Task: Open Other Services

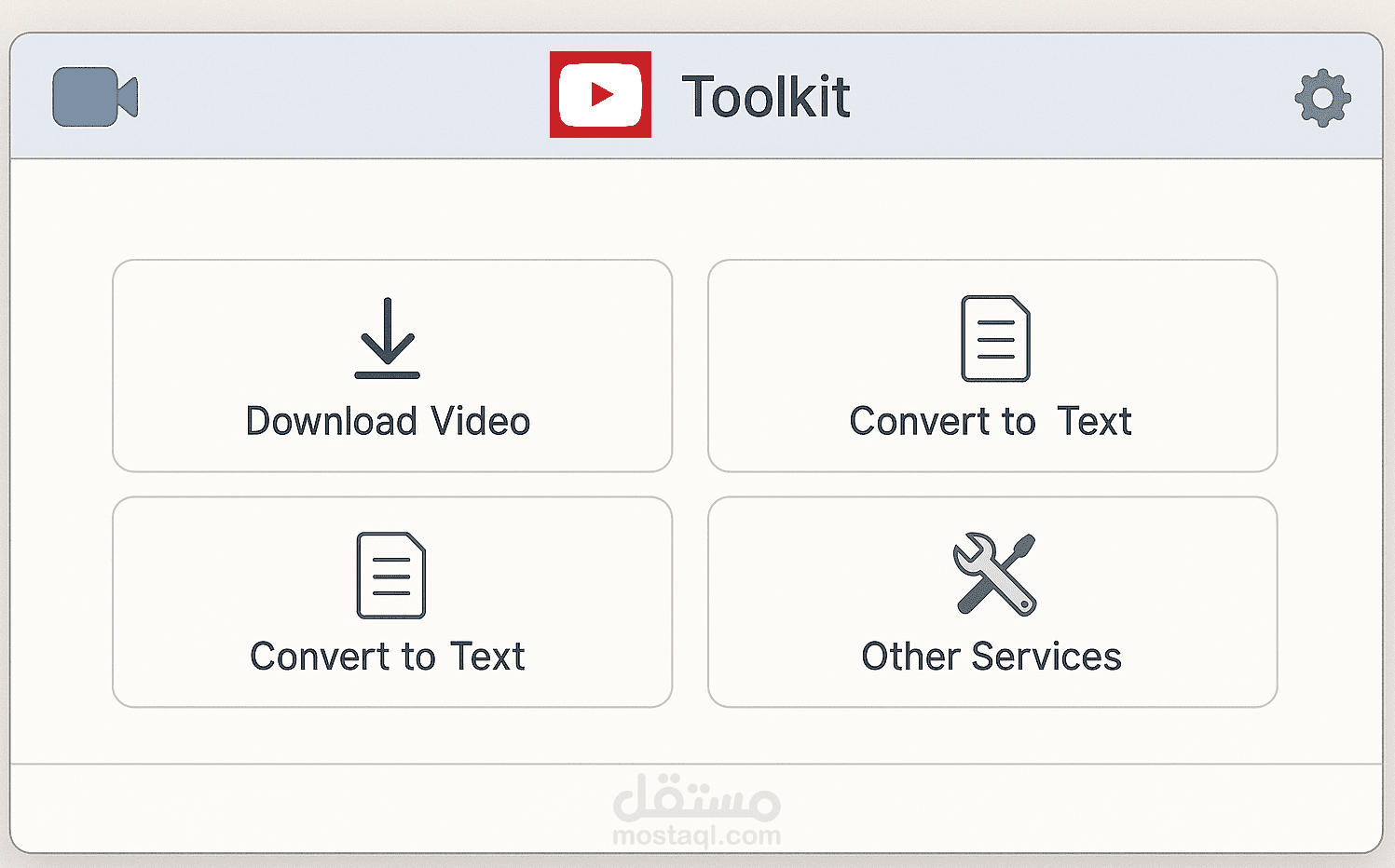Action: click(992, 602)
